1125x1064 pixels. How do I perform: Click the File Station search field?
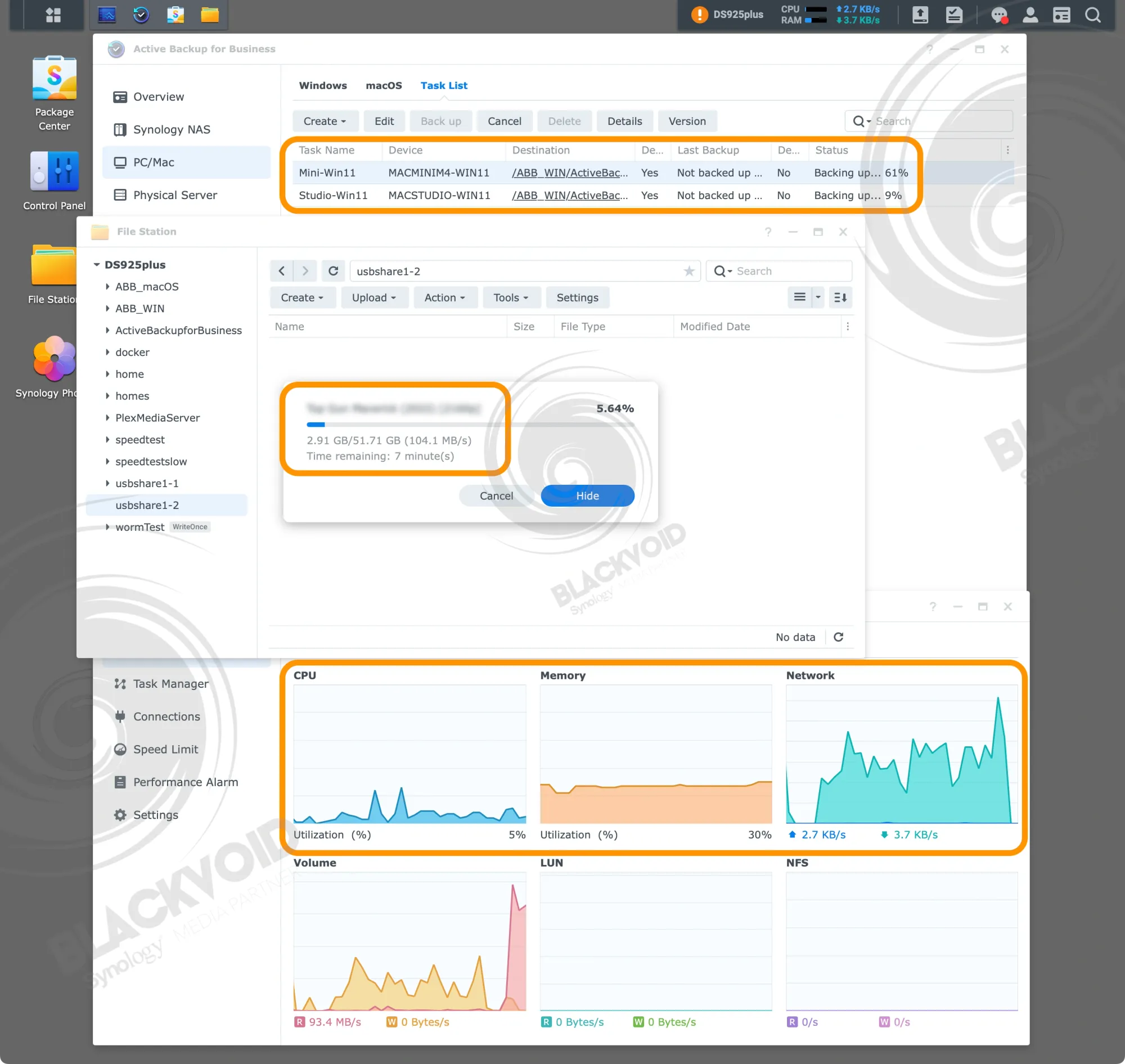pos(779,271)
